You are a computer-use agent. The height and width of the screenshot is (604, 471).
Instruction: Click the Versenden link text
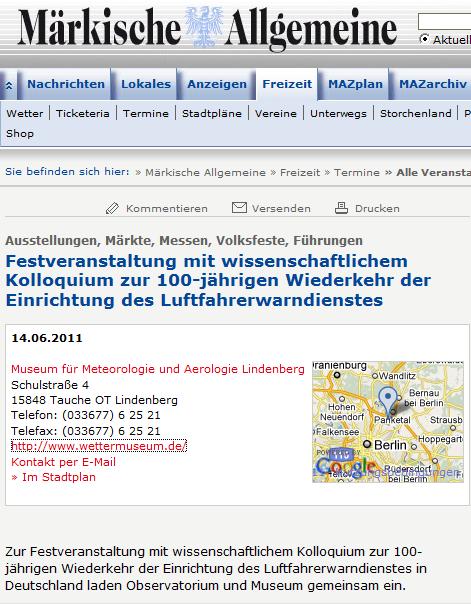pyautogui.click(x=281, y=208)
